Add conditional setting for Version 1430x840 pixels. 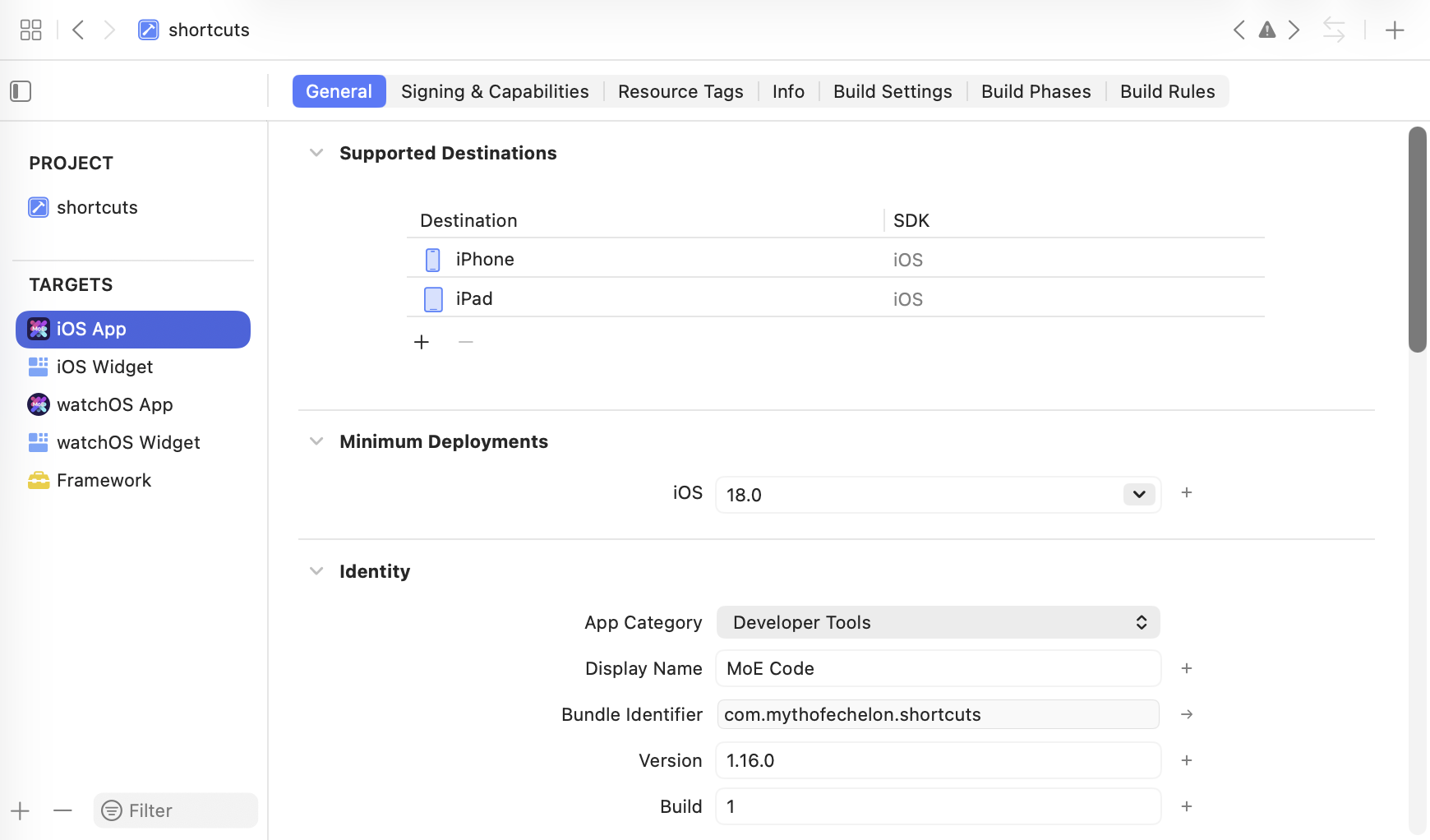pyautogui.click(x=1187, y=760)
